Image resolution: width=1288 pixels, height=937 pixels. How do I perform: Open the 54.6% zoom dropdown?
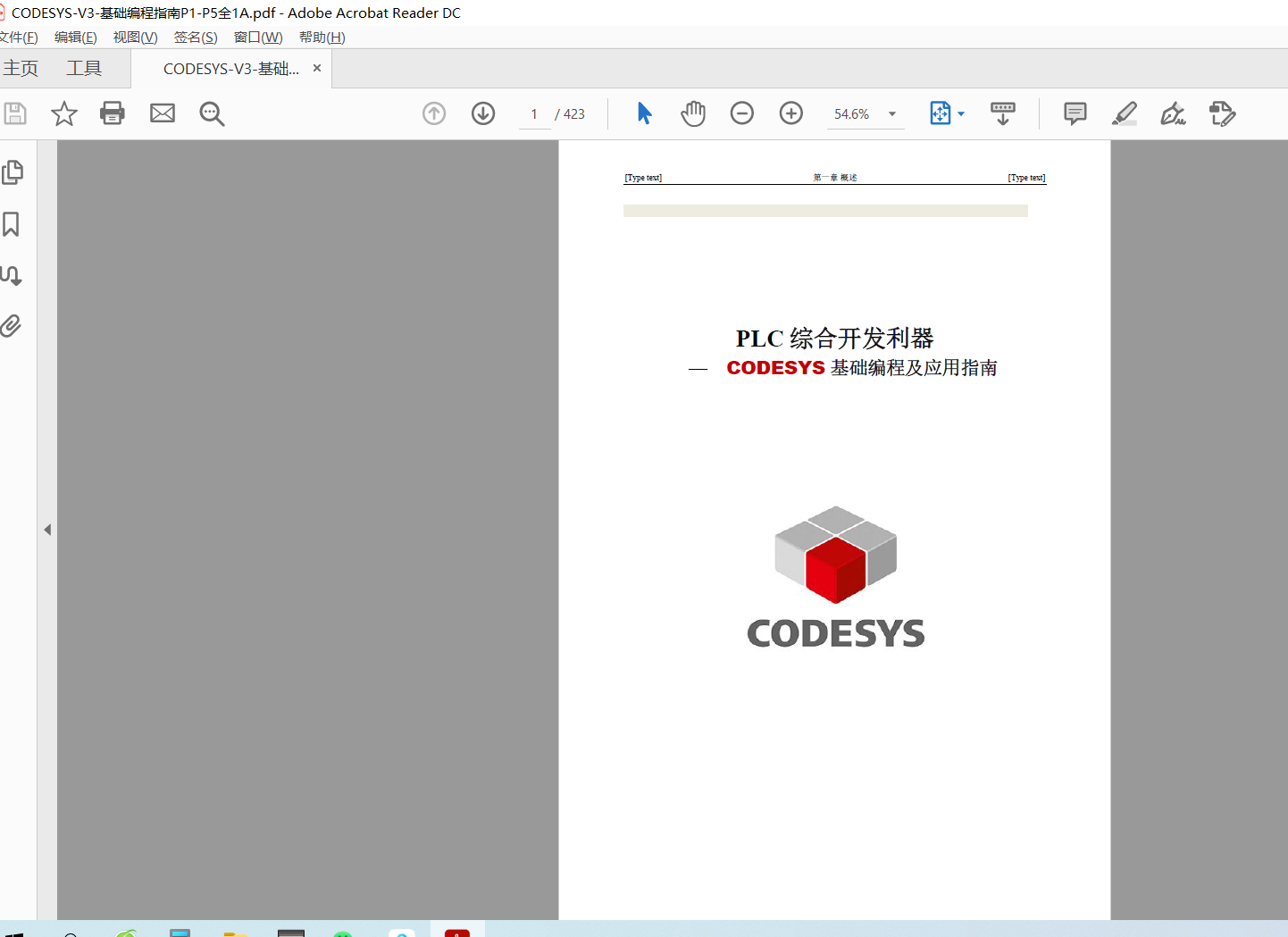pyautogui.click(x=892, y=114)
